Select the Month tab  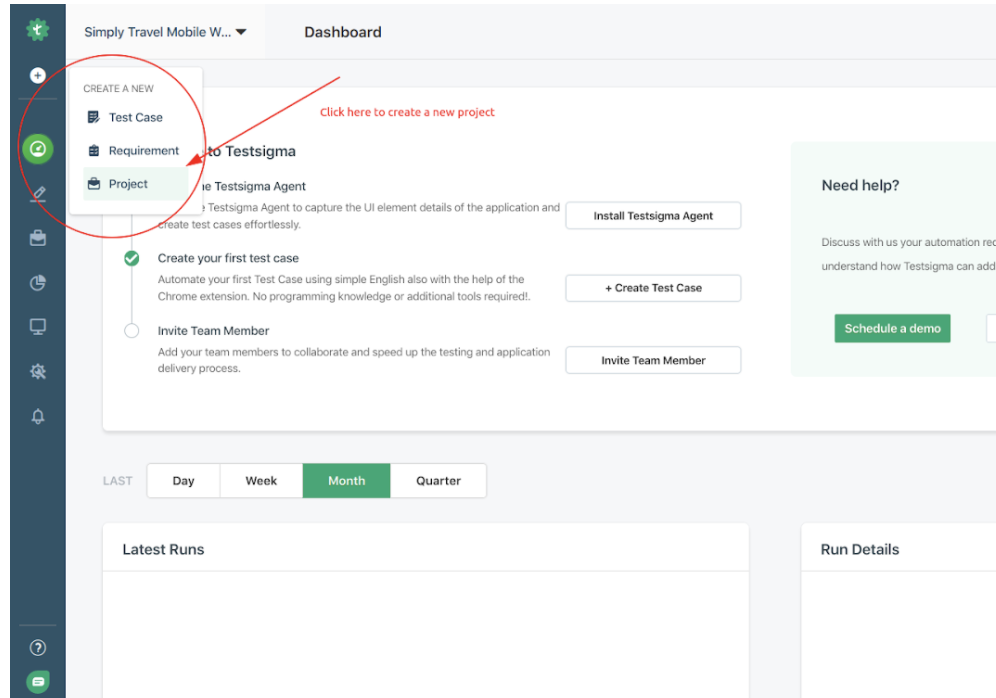pyautogui.click(x=346, y=481)
